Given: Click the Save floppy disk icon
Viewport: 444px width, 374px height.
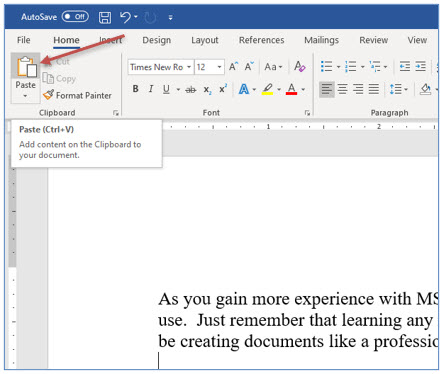Looking at the screenshot, I should 105,17.
